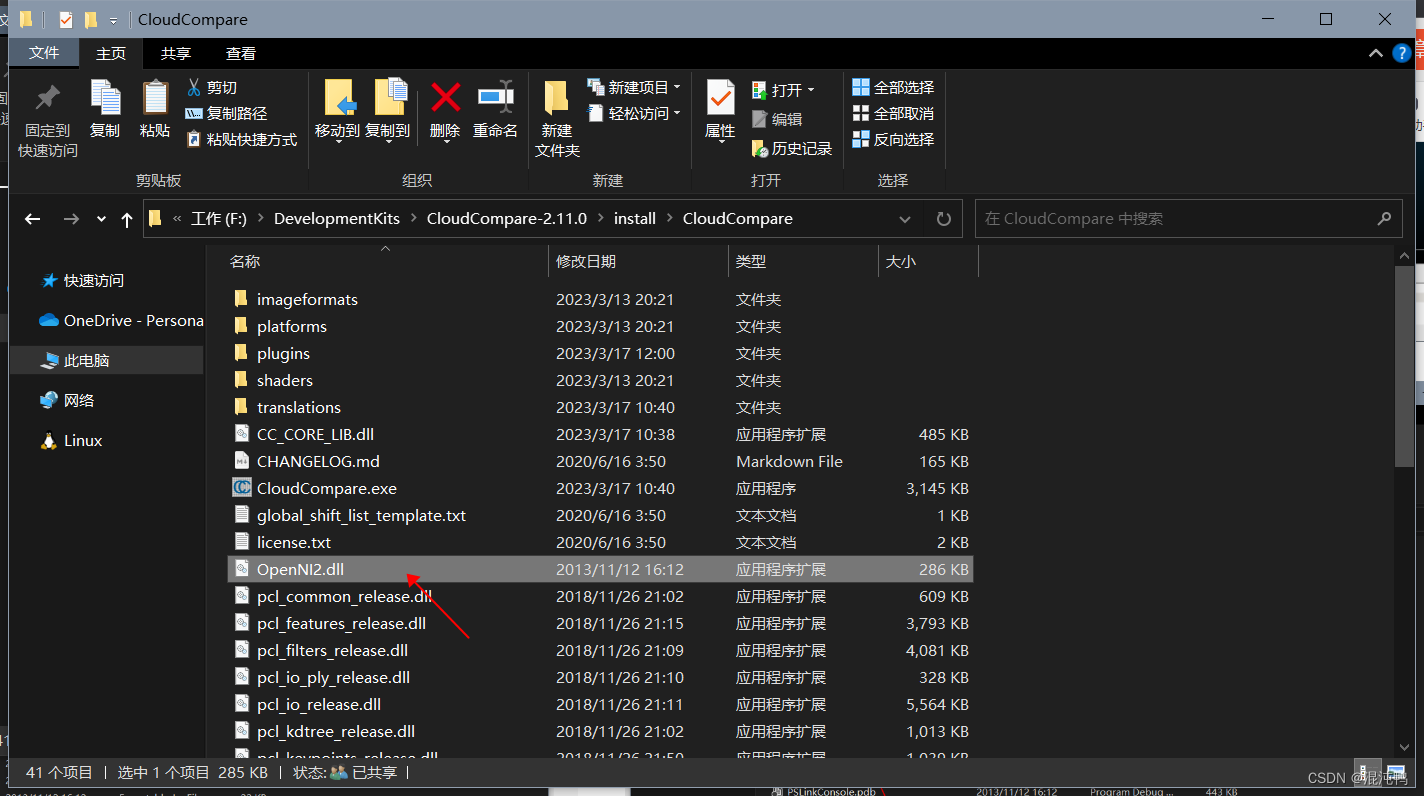This screenshot has width=1424, height=796.
Task: Switch to the Home (主页) tab
Action: coord(111,53)
